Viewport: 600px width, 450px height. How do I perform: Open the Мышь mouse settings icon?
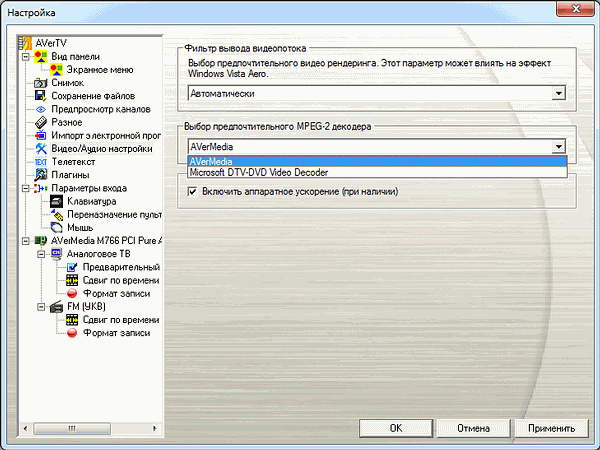57,227
